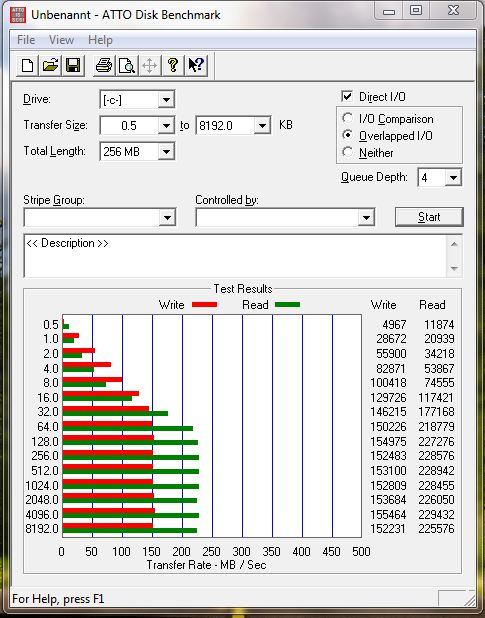Click the Description box scroll up arrow
The image size is (485, 618).
[454, 244]
